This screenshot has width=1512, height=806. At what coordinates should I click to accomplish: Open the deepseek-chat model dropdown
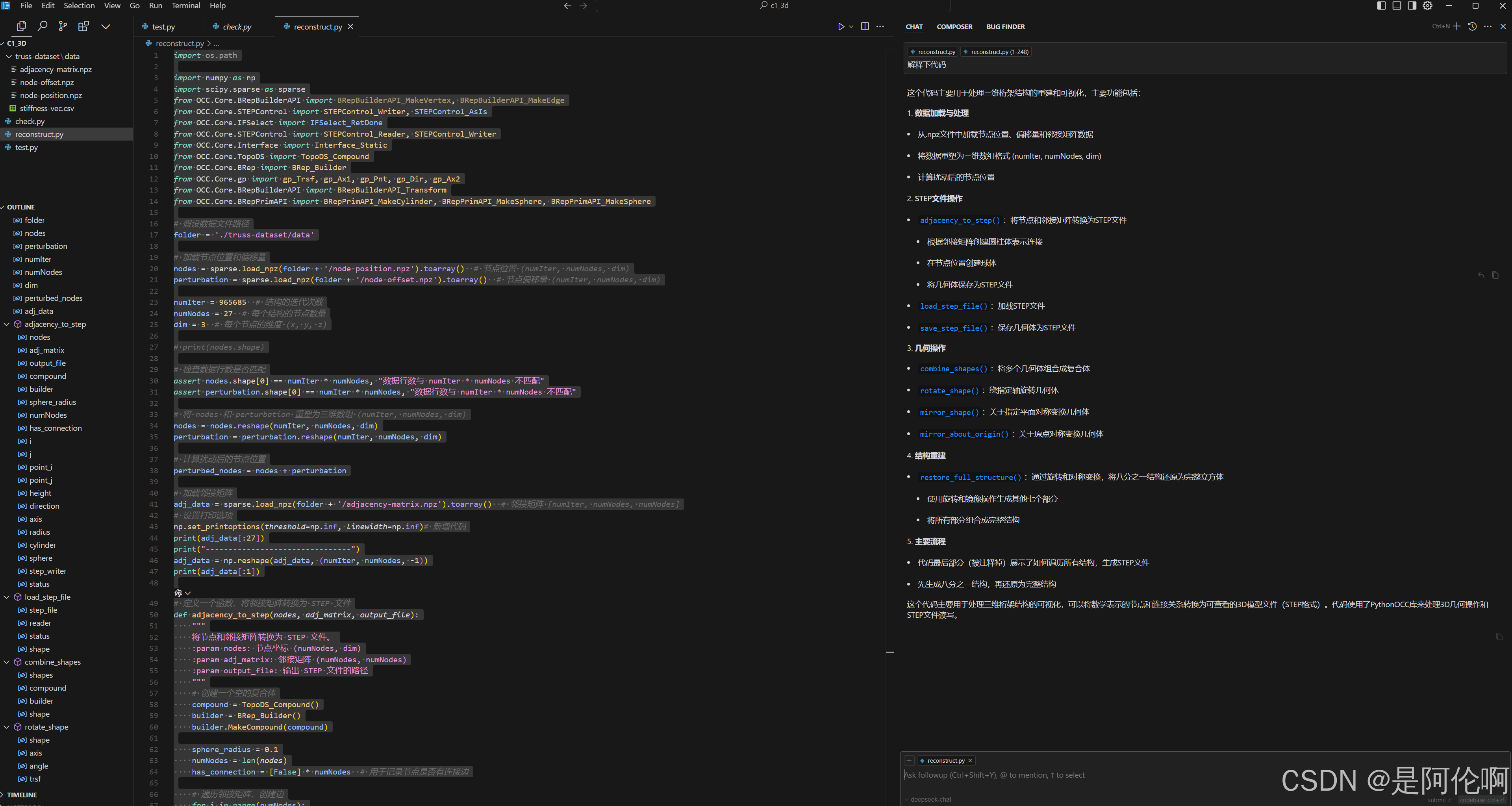click(928, 800)
